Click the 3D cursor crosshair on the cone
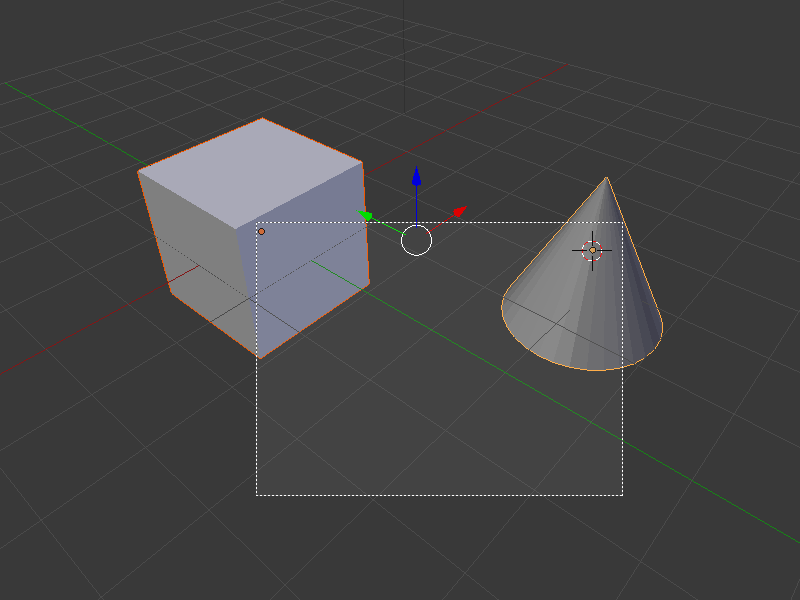 coord(592,251)
